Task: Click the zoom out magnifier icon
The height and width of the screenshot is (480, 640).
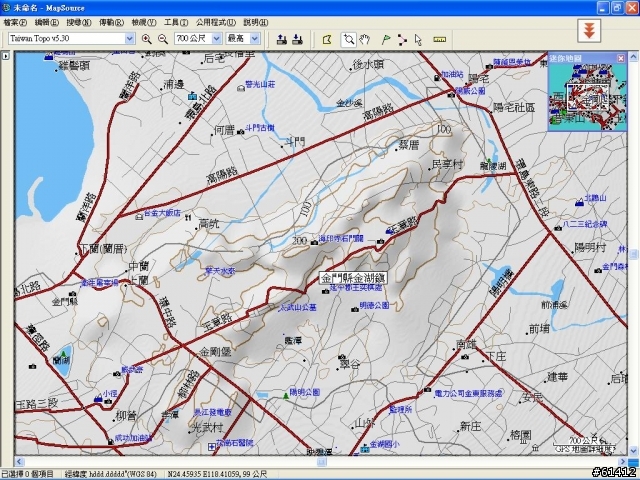Action: point(163,39)
